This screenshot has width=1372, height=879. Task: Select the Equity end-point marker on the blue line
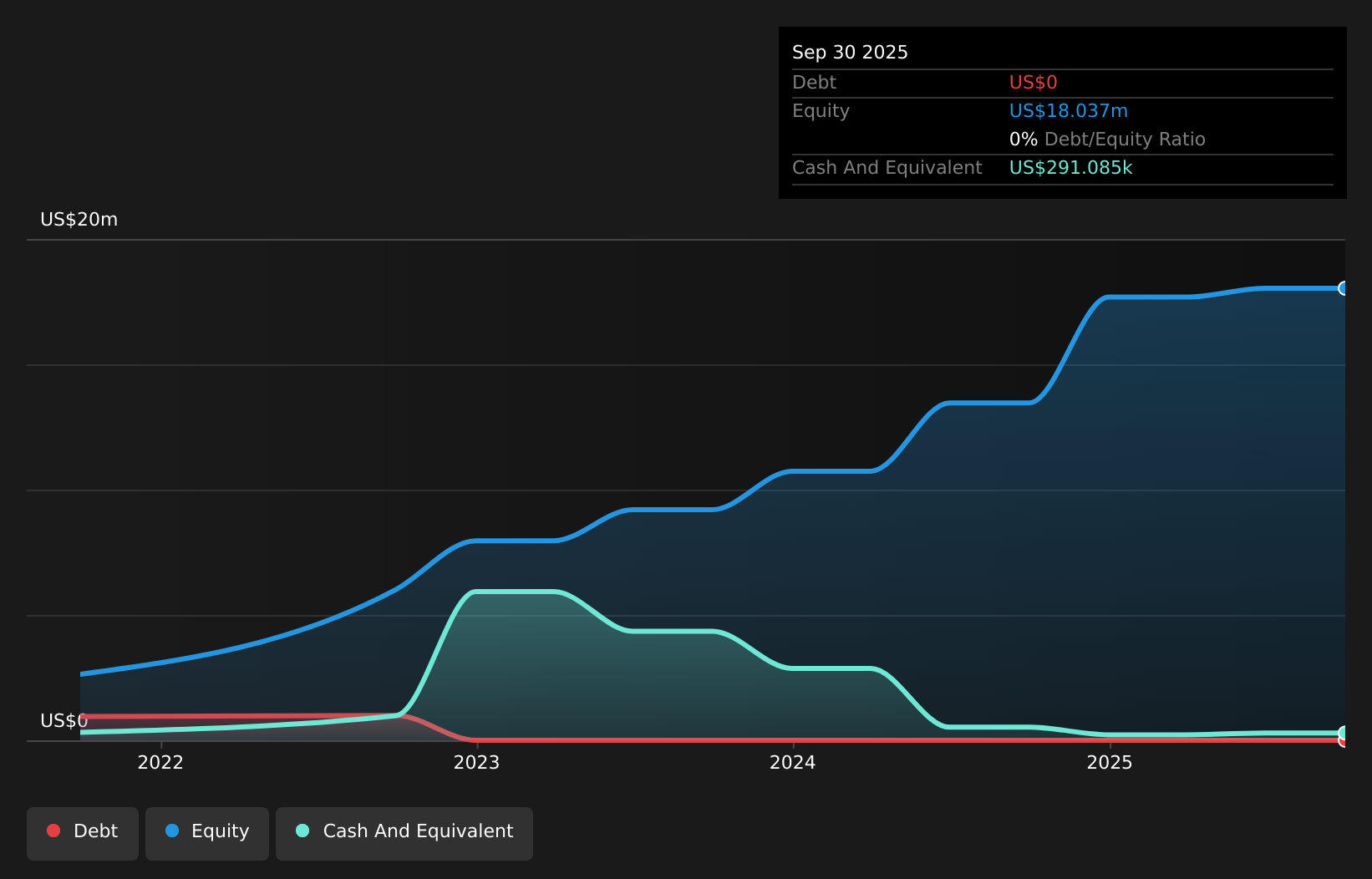[1344, 288]
